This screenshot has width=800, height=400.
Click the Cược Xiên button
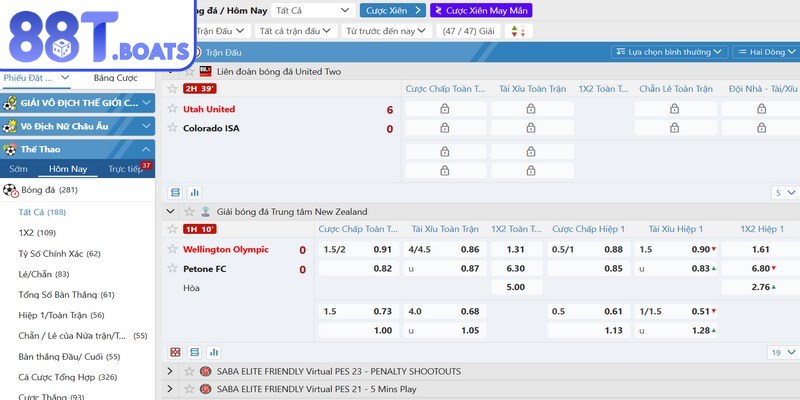click(393, 10)
